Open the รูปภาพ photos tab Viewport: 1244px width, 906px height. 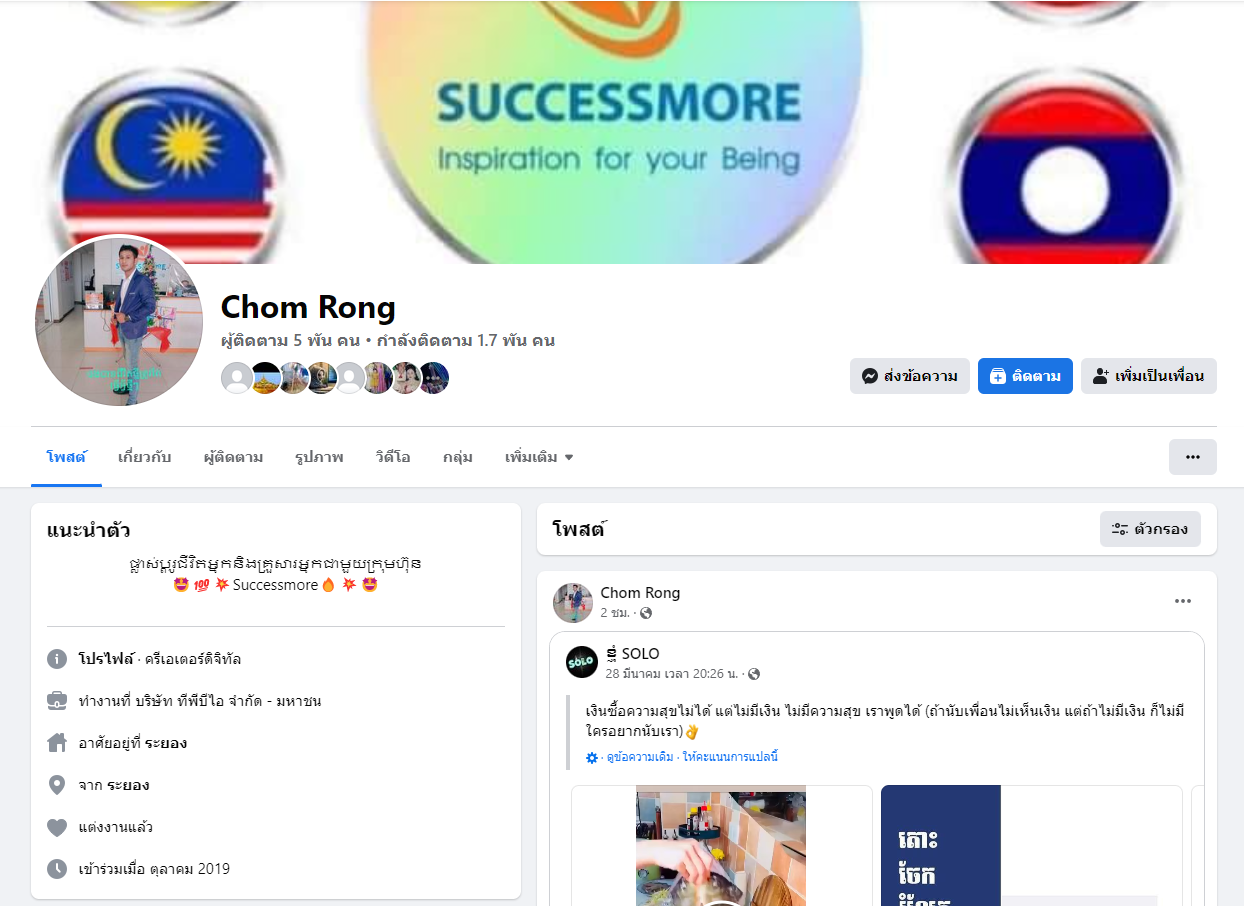click(x=319, y=457)
